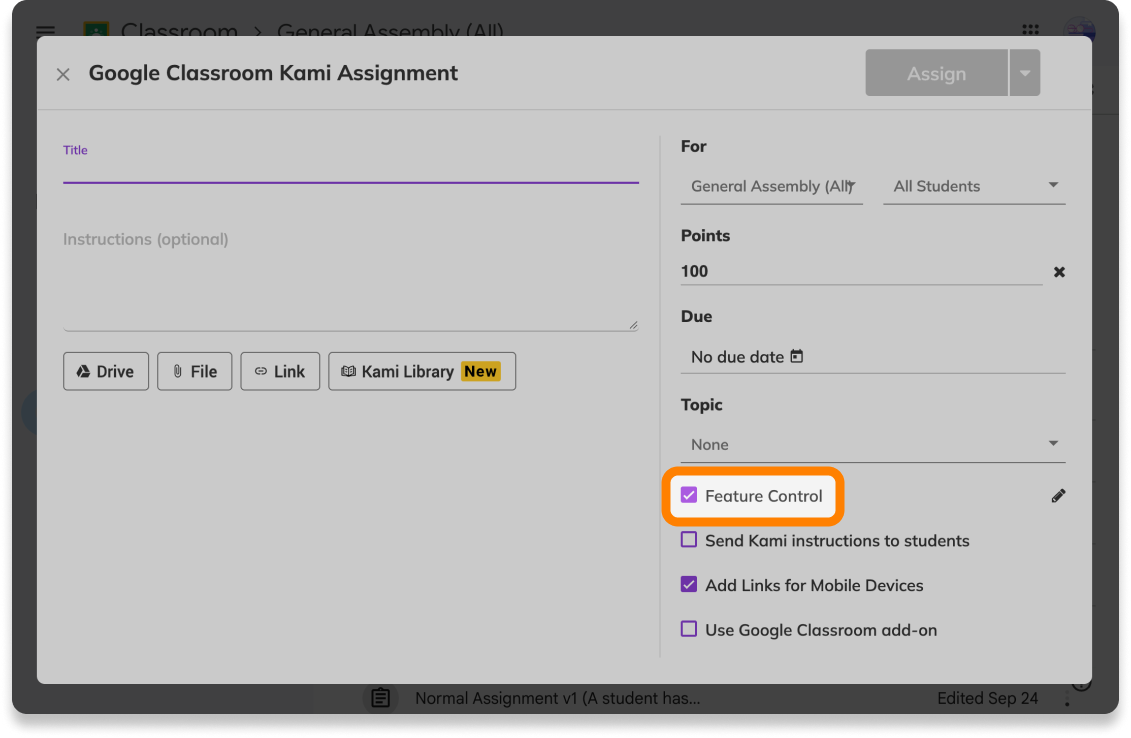Open the hamburger main menu in Classroom
Image resolution: width=1131 pixels, height=738 pixels.
[x=45, y=31]
